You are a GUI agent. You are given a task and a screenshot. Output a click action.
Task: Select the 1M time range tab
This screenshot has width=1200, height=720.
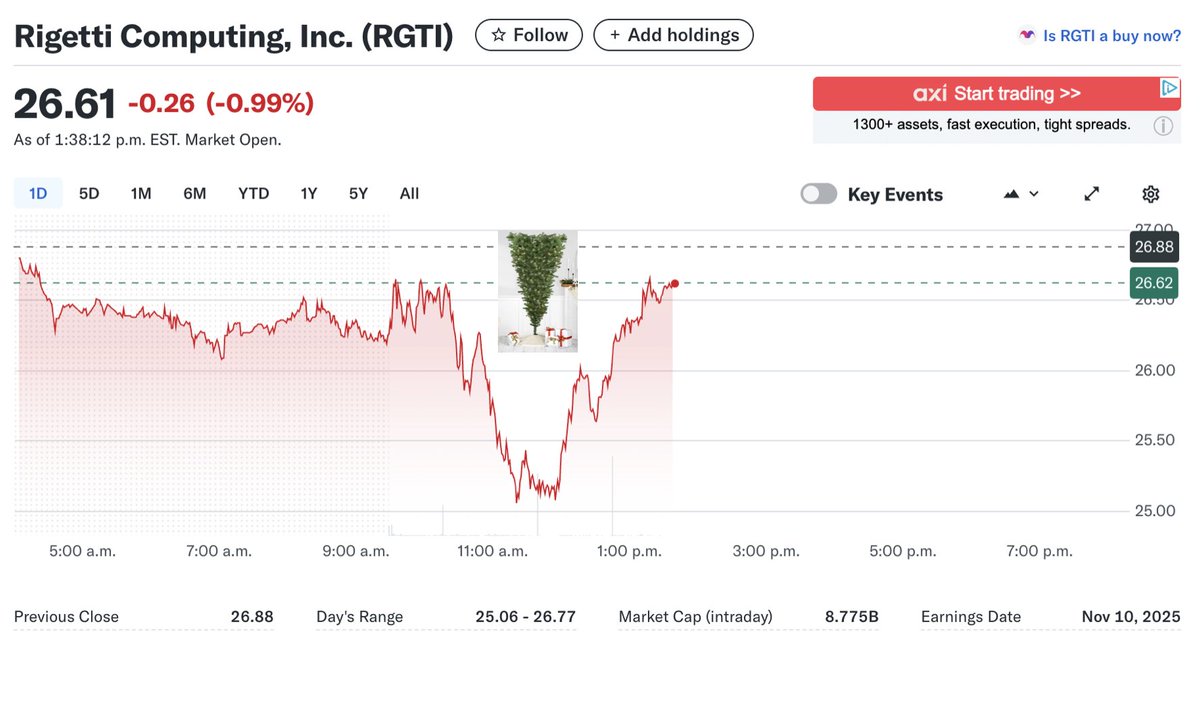tap(141, 193)
